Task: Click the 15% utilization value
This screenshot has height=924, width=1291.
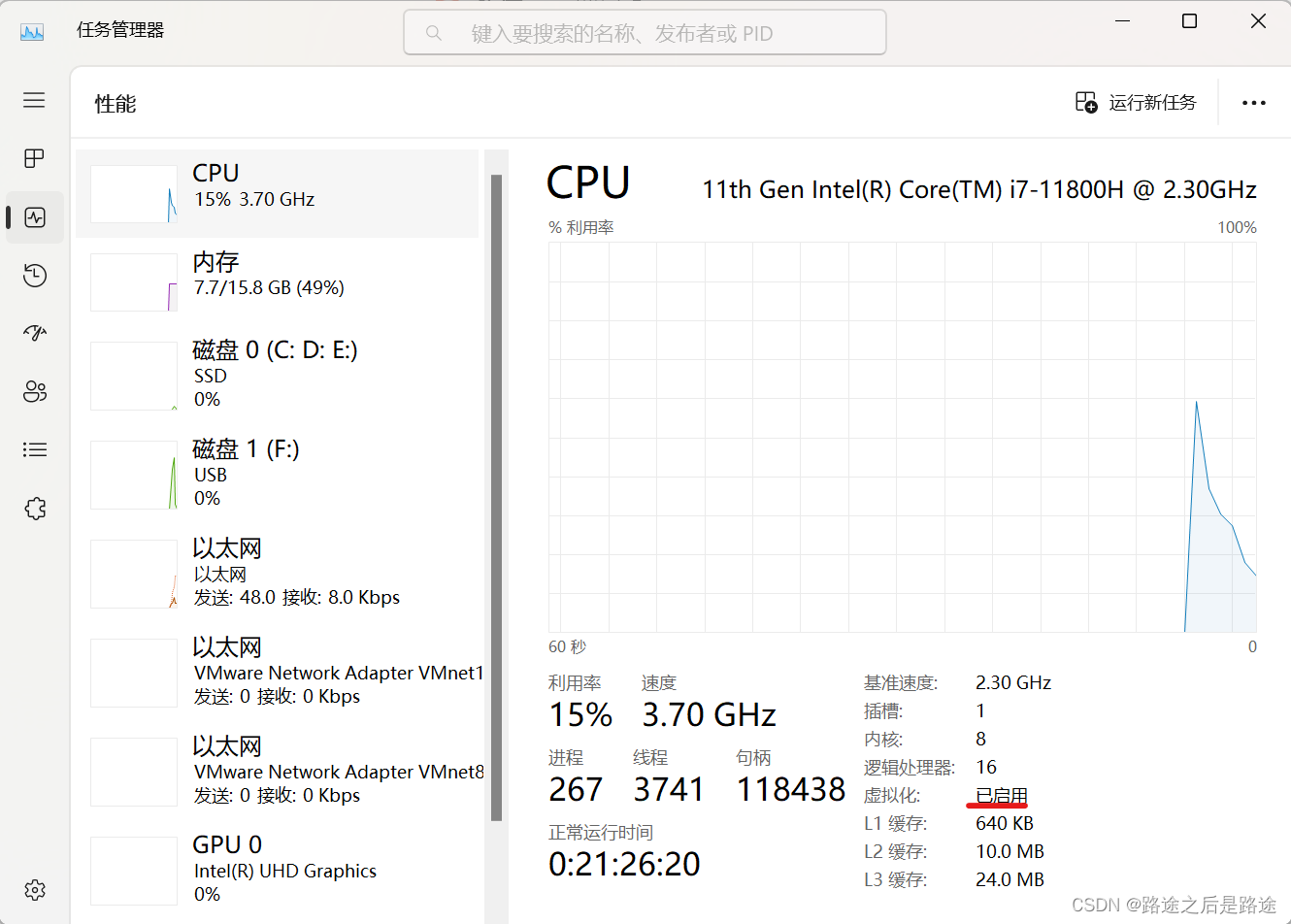Action: (580, 715)
